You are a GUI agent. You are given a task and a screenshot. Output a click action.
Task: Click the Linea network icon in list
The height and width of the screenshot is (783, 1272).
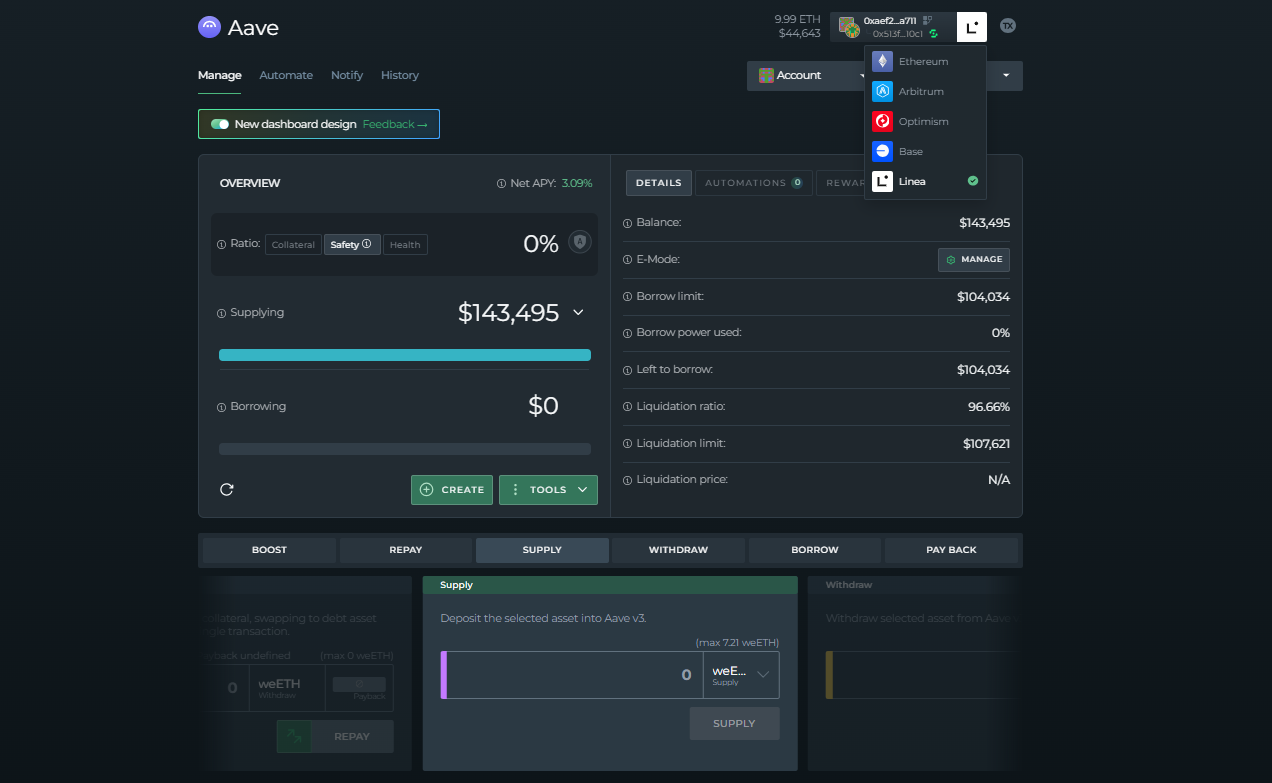[x=882, y=181]
